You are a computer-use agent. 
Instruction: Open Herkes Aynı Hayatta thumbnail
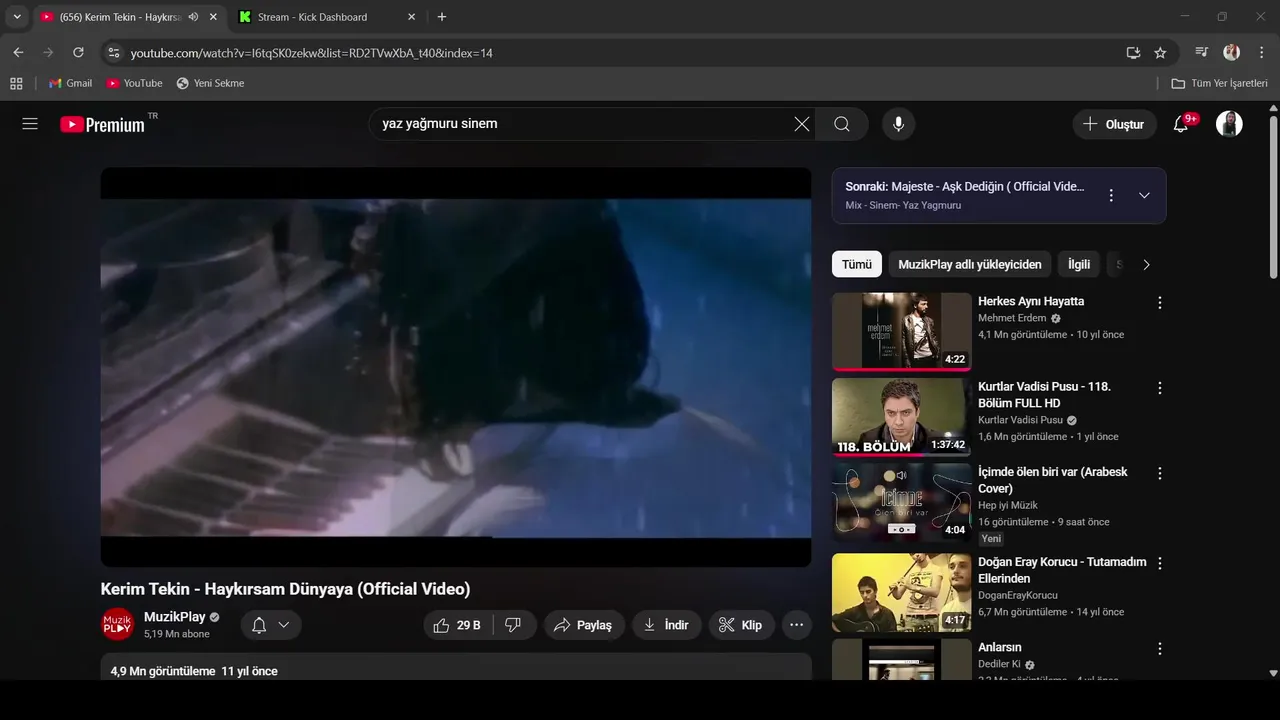pyautogui.click(x=902, y=331)
